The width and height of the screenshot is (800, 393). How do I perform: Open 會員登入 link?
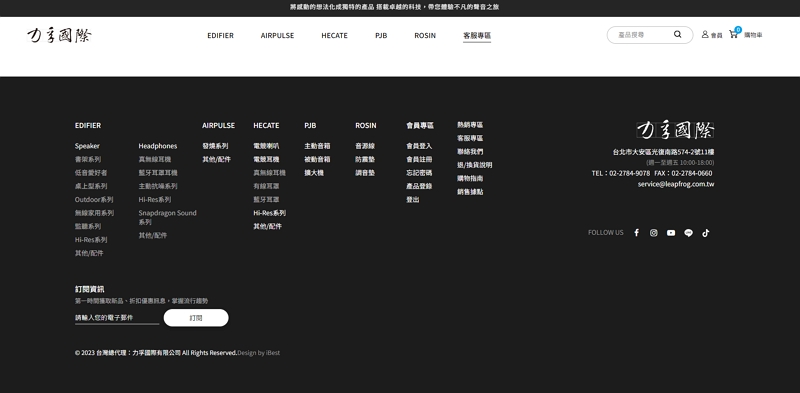pos(419,146)
